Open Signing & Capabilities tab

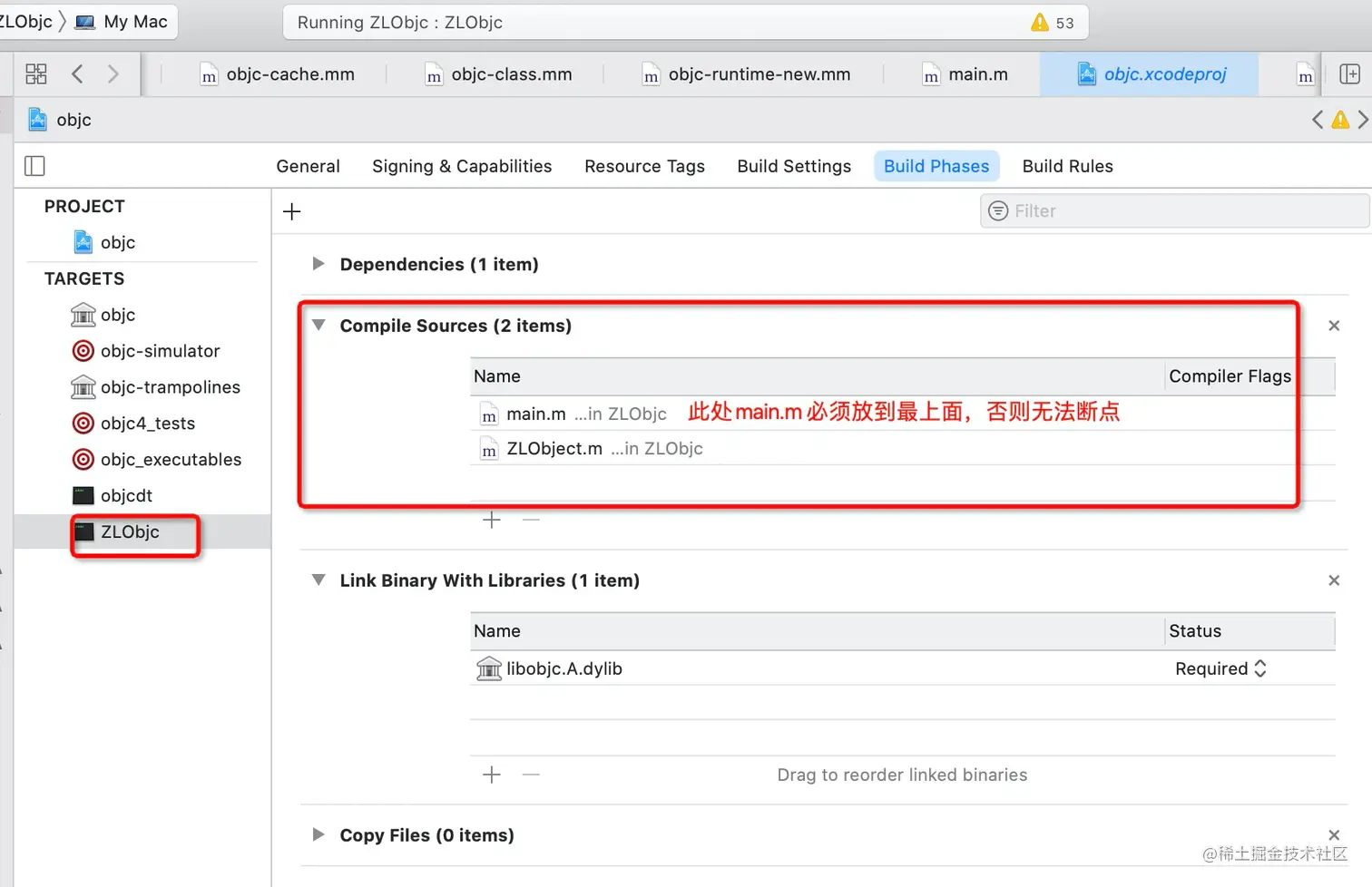pos(462,166)
